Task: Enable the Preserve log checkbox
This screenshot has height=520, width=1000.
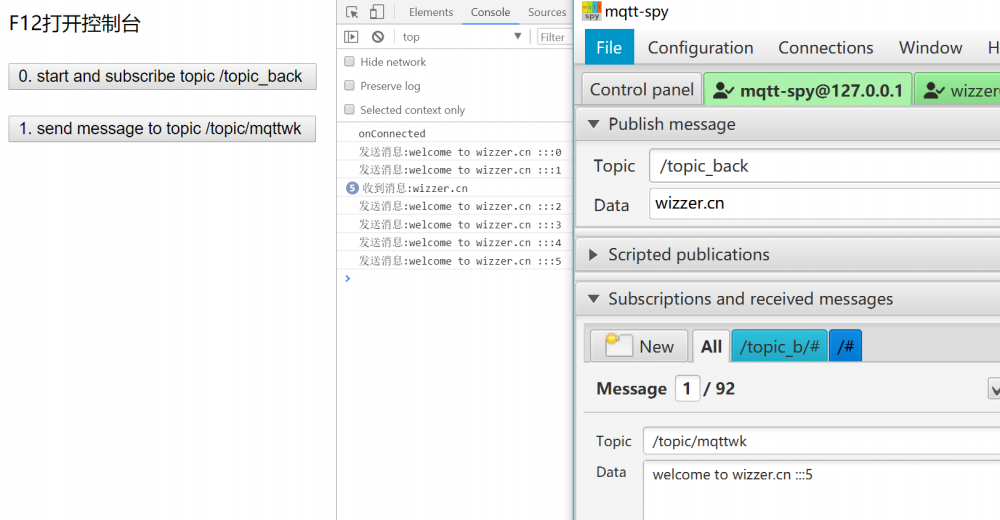Action: tap(349, 85)
